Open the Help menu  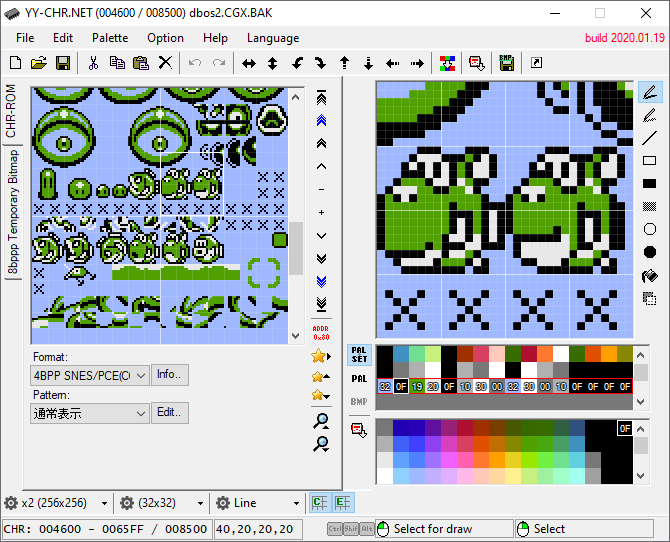click(215, 38)
